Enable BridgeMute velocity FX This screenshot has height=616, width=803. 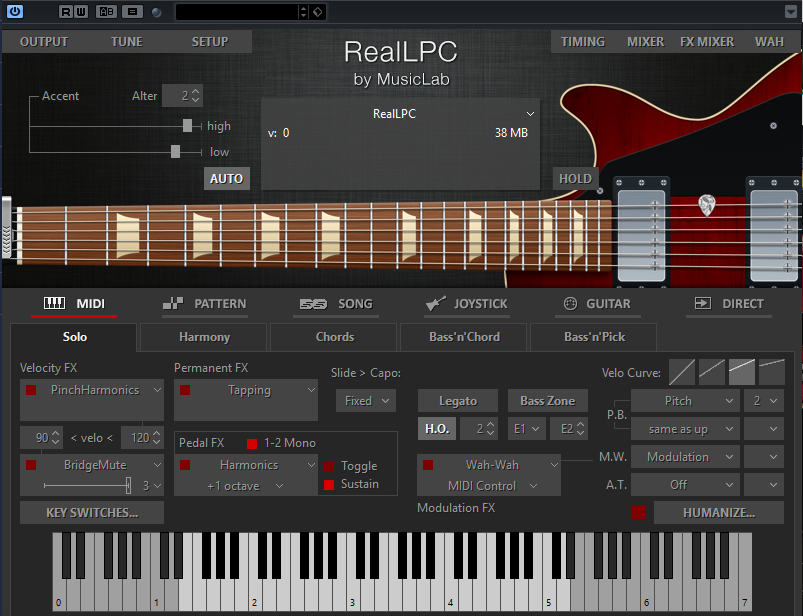pos(31,465)
